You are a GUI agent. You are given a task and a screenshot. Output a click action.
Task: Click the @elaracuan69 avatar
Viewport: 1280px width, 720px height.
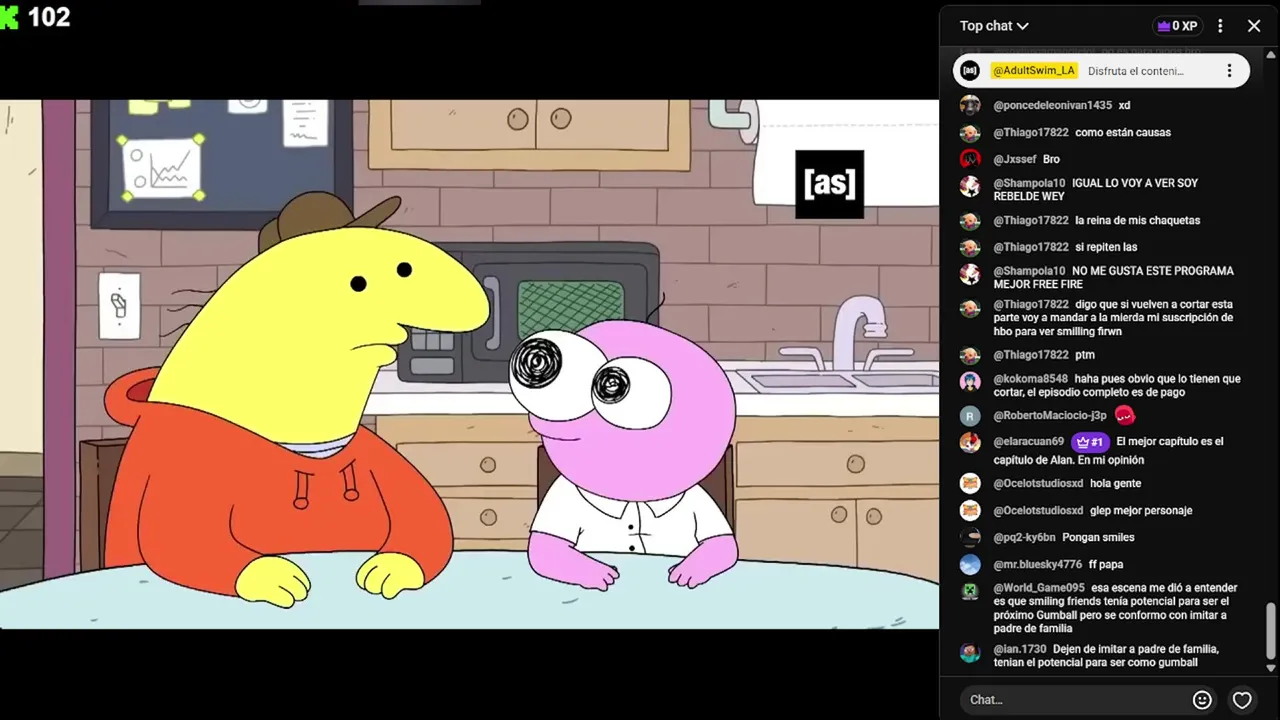[x=970, y=443]
